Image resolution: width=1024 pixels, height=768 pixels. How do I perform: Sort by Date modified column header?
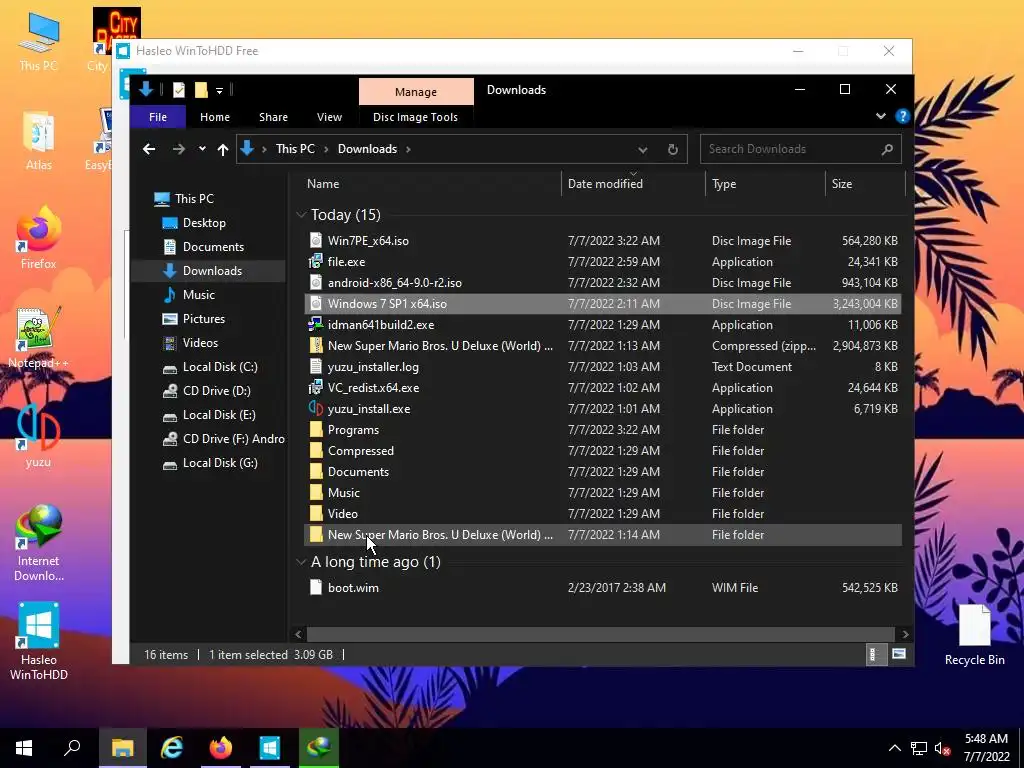point(633,184)
